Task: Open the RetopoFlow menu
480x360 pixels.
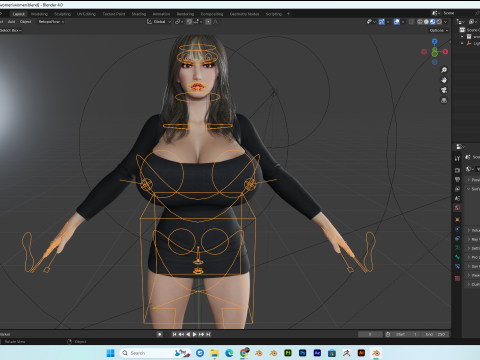Action: (x=51, y=22)
